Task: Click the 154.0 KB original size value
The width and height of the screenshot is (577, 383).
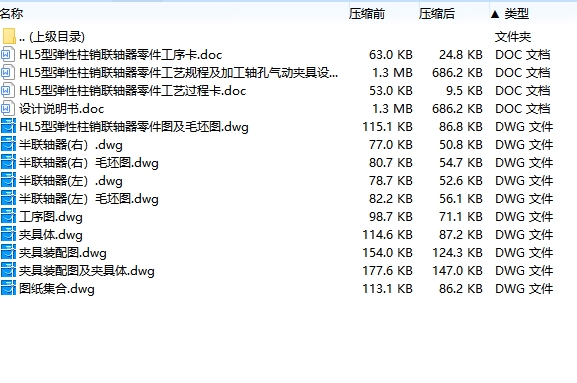Action: coord(387,253)
